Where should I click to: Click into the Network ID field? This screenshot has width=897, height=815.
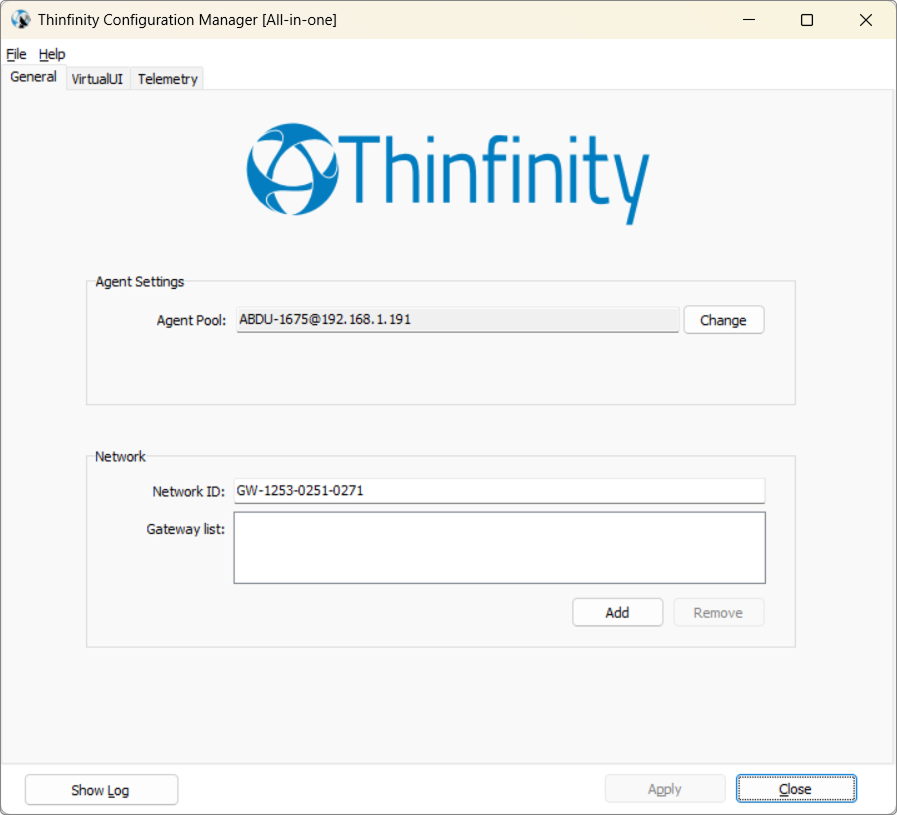tap(498, 491)
